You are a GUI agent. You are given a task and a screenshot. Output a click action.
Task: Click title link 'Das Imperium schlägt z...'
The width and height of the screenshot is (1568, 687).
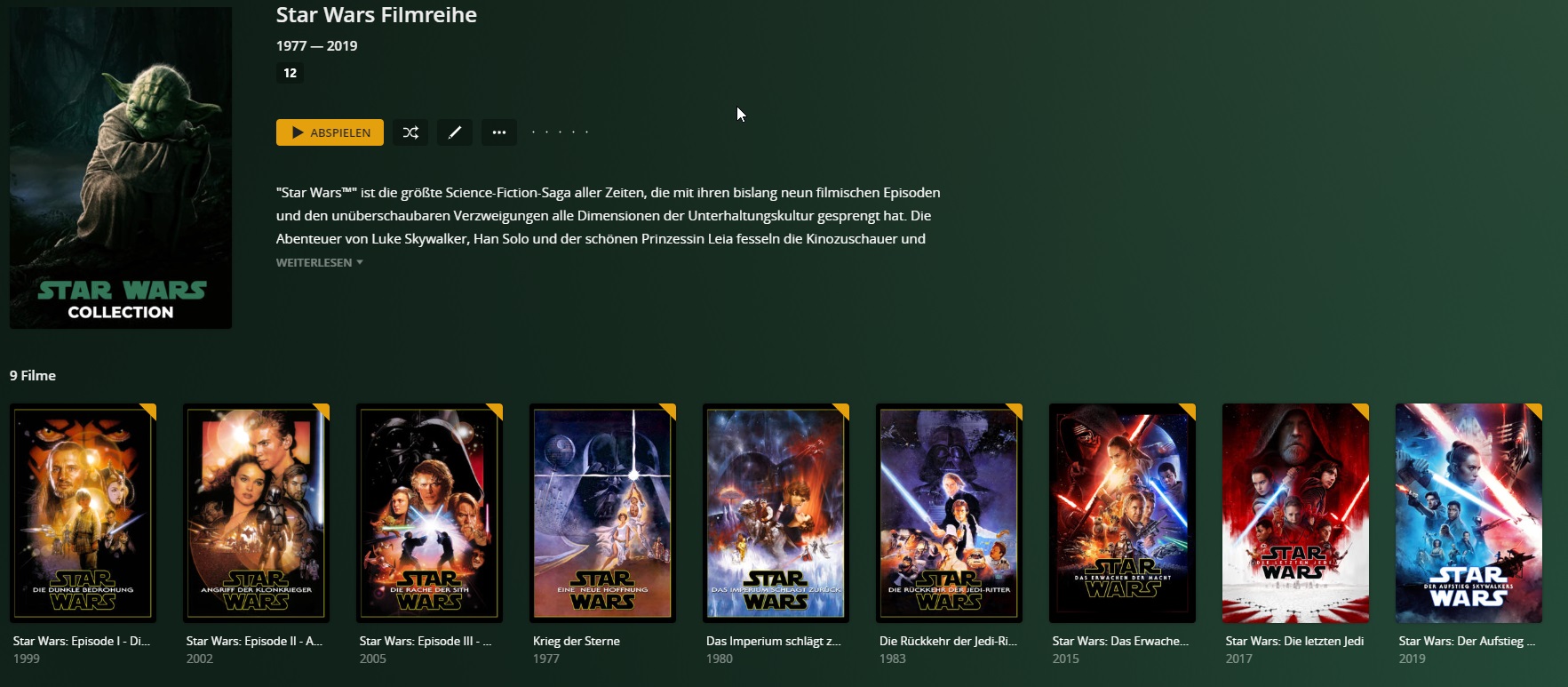pyautogui.click(x=774, y=641)
